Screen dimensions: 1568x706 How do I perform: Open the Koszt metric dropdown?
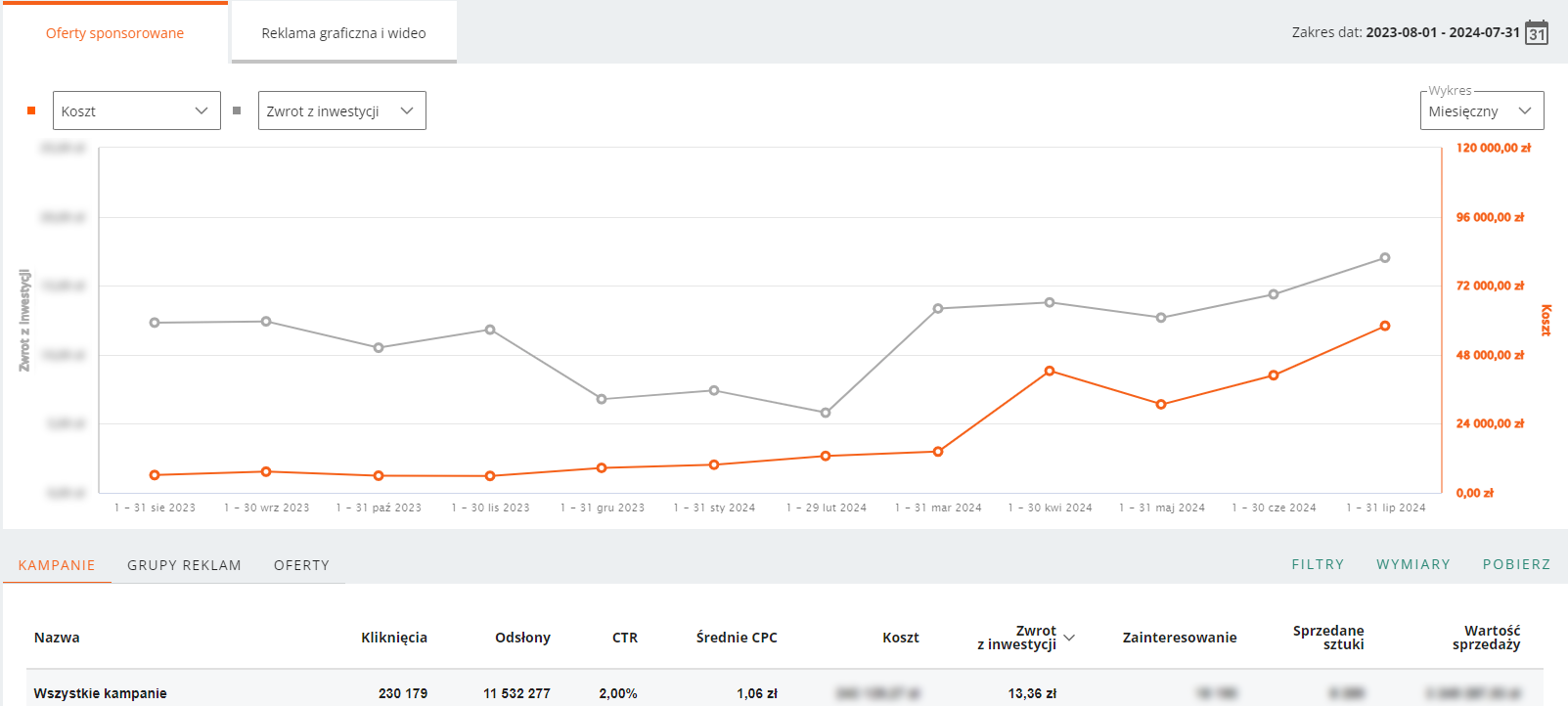pyautogui.click(x=137, y=110)
